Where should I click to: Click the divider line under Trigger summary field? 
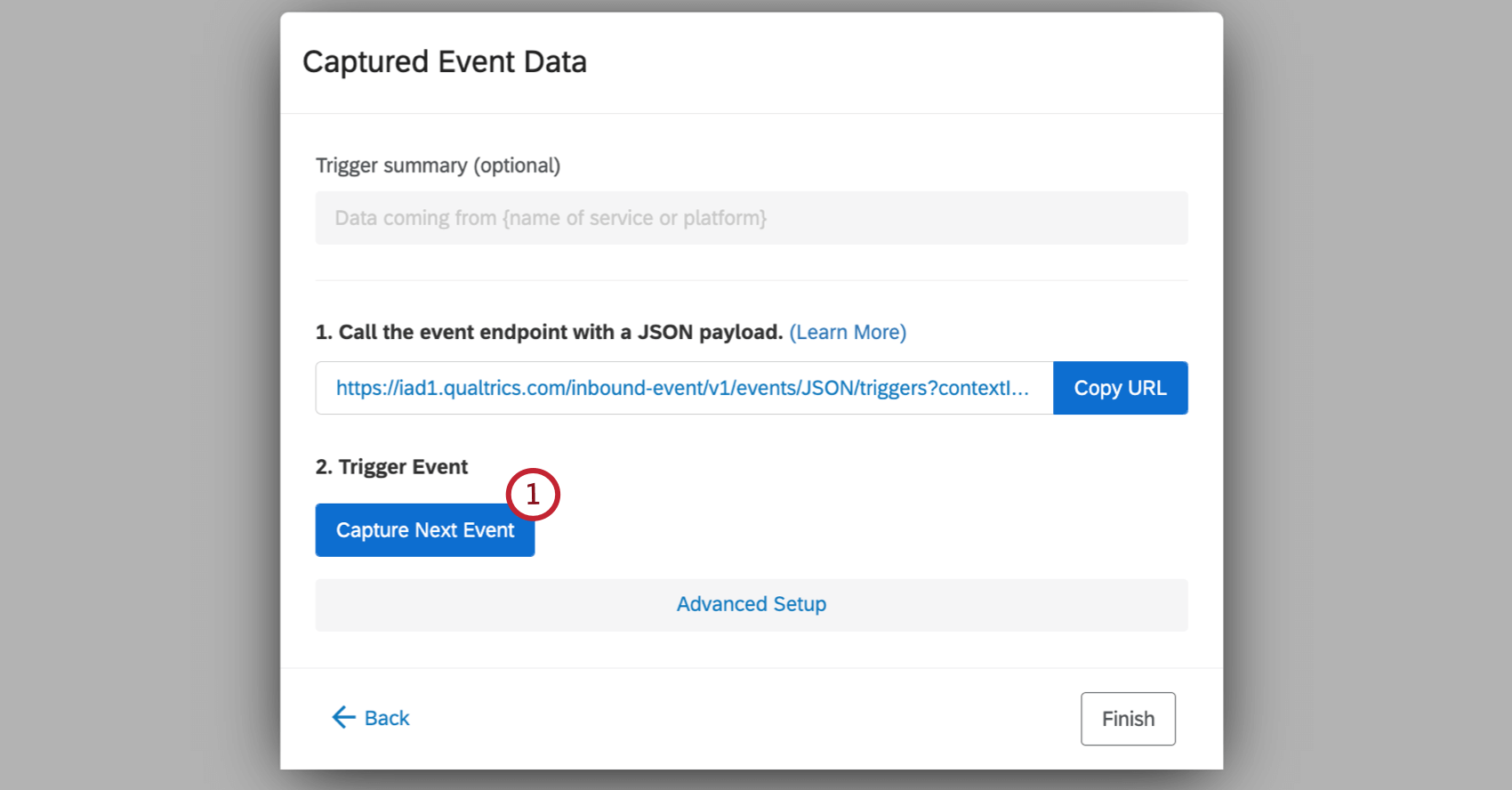[x=751, y=280]
